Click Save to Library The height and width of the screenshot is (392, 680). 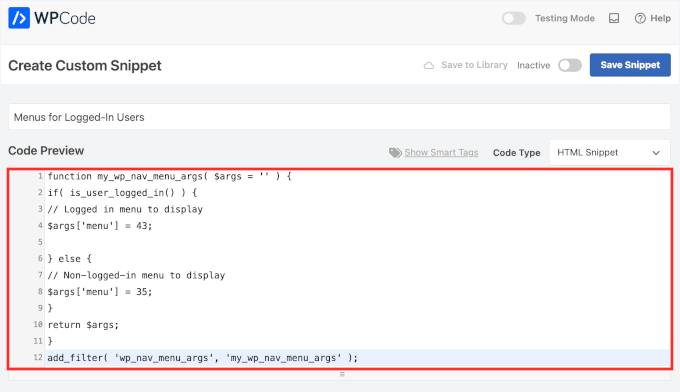pos(474,65)
